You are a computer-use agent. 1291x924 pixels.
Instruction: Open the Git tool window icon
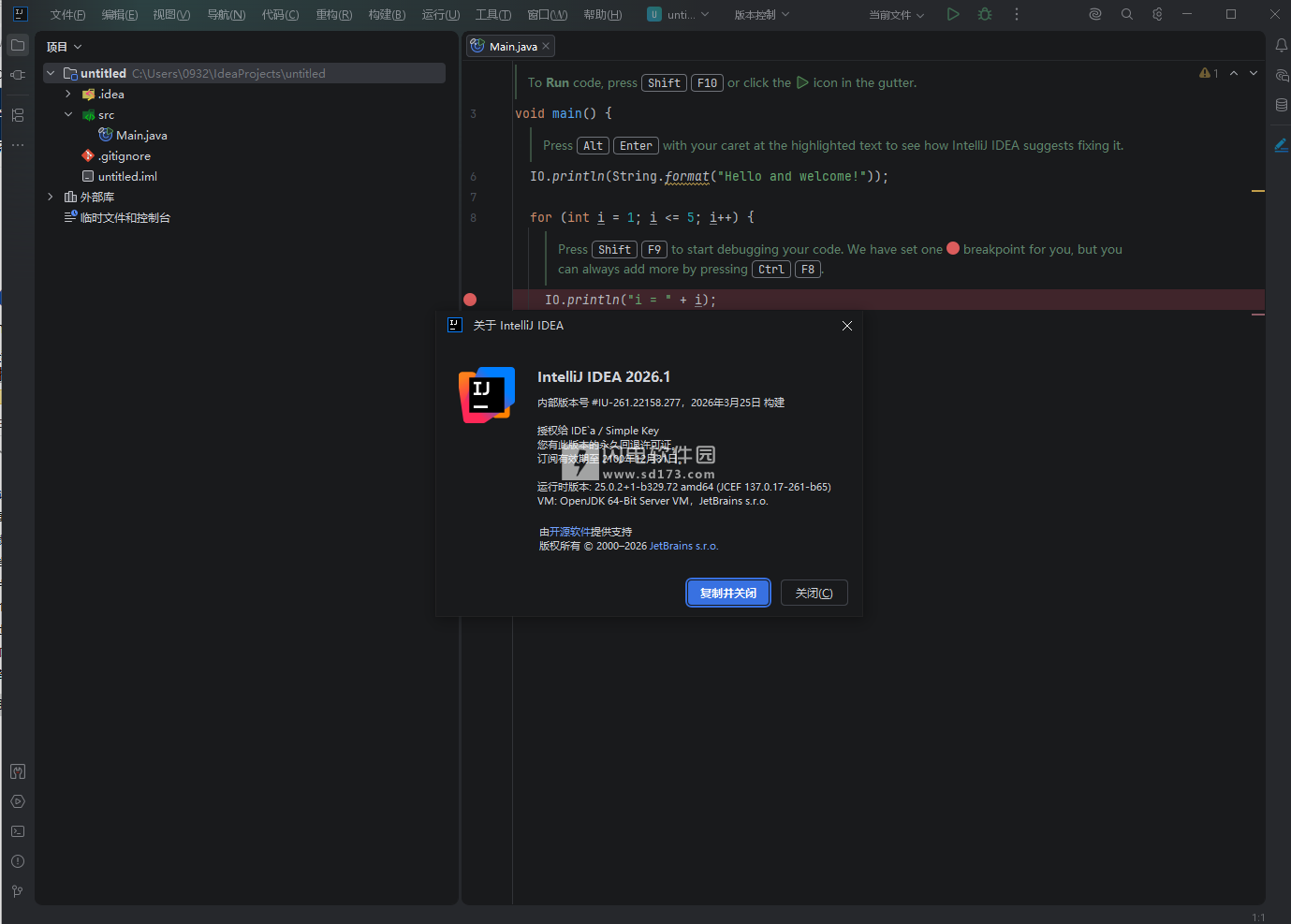18,891
